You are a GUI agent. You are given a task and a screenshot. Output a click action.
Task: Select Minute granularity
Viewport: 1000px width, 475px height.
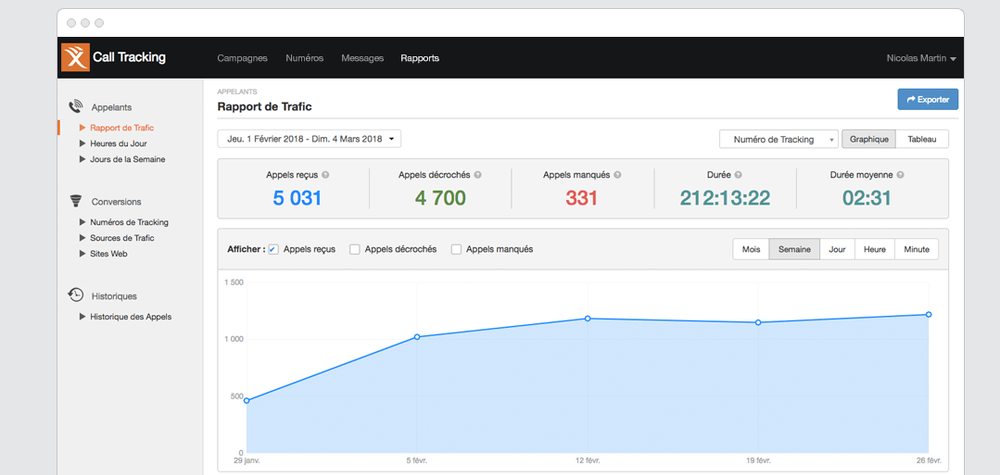(x=916, y=249)
